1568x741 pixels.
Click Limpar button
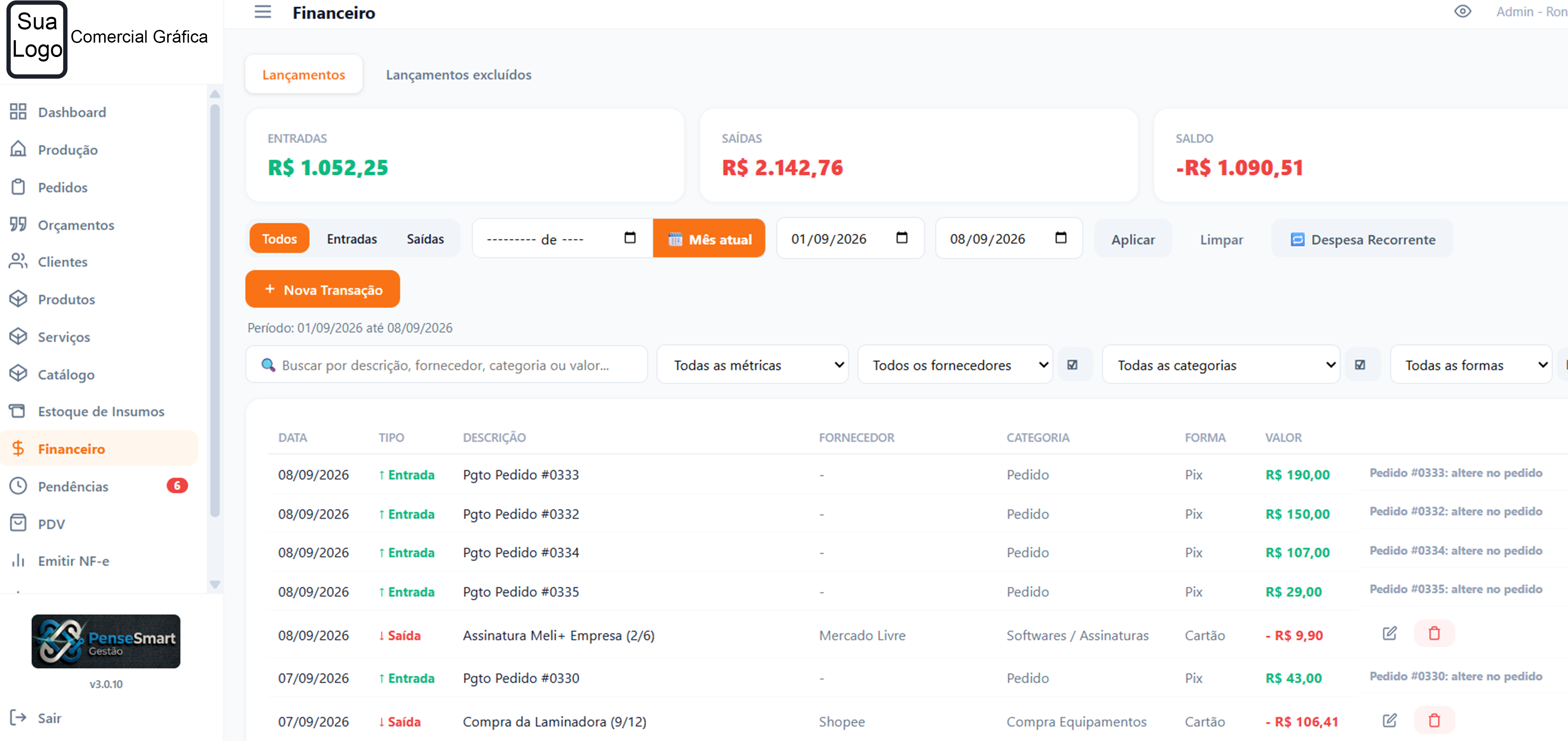click(x=1221, y=239)
